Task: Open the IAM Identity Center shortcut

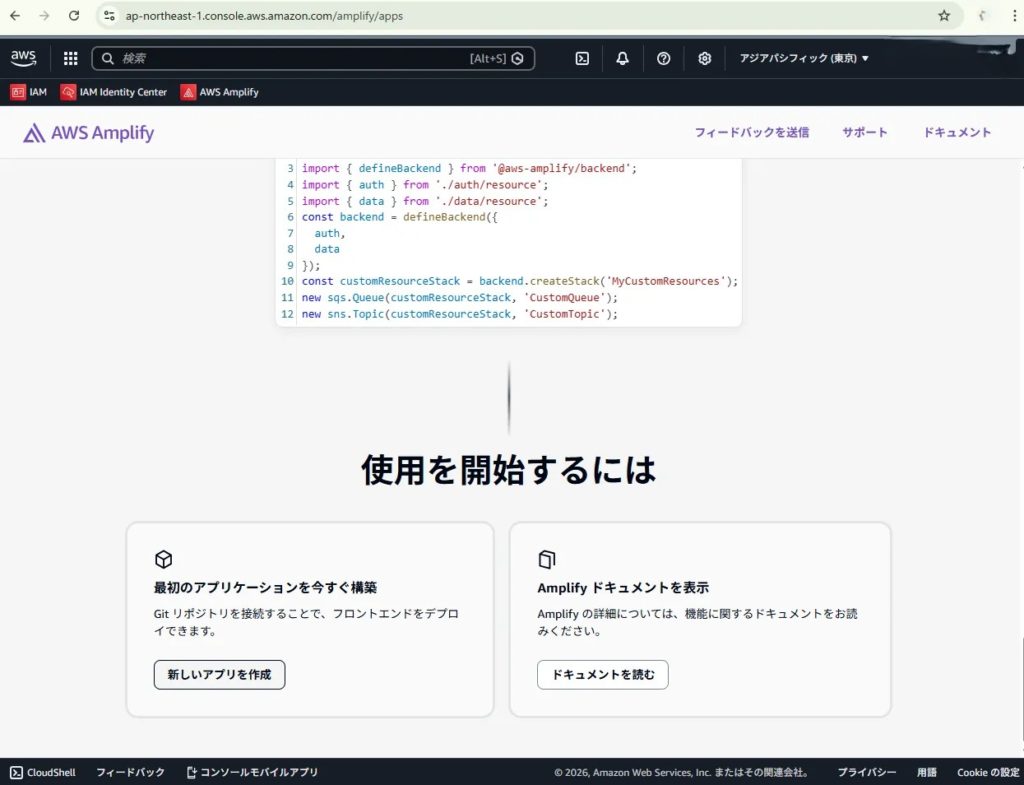Action: (x=114, y=92)
